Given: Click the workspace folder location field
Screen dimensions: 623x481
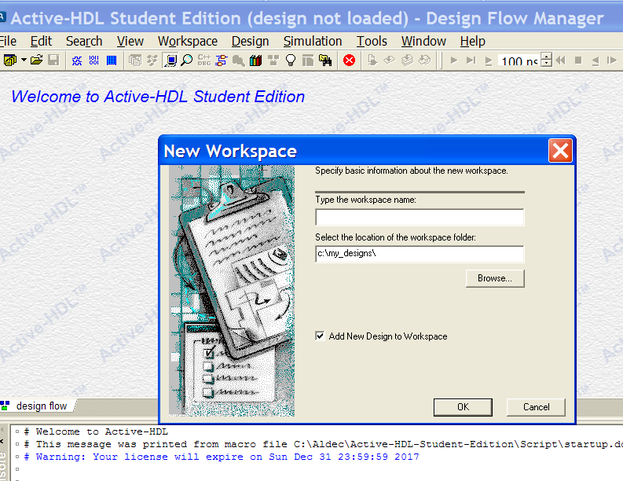Looking at the screenshot, I should click(420, 254).
